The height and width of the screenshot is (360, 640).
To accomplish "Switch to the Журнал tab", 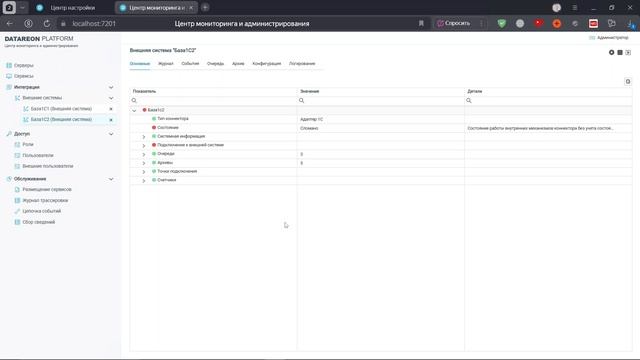I will [x=166, y=64].
